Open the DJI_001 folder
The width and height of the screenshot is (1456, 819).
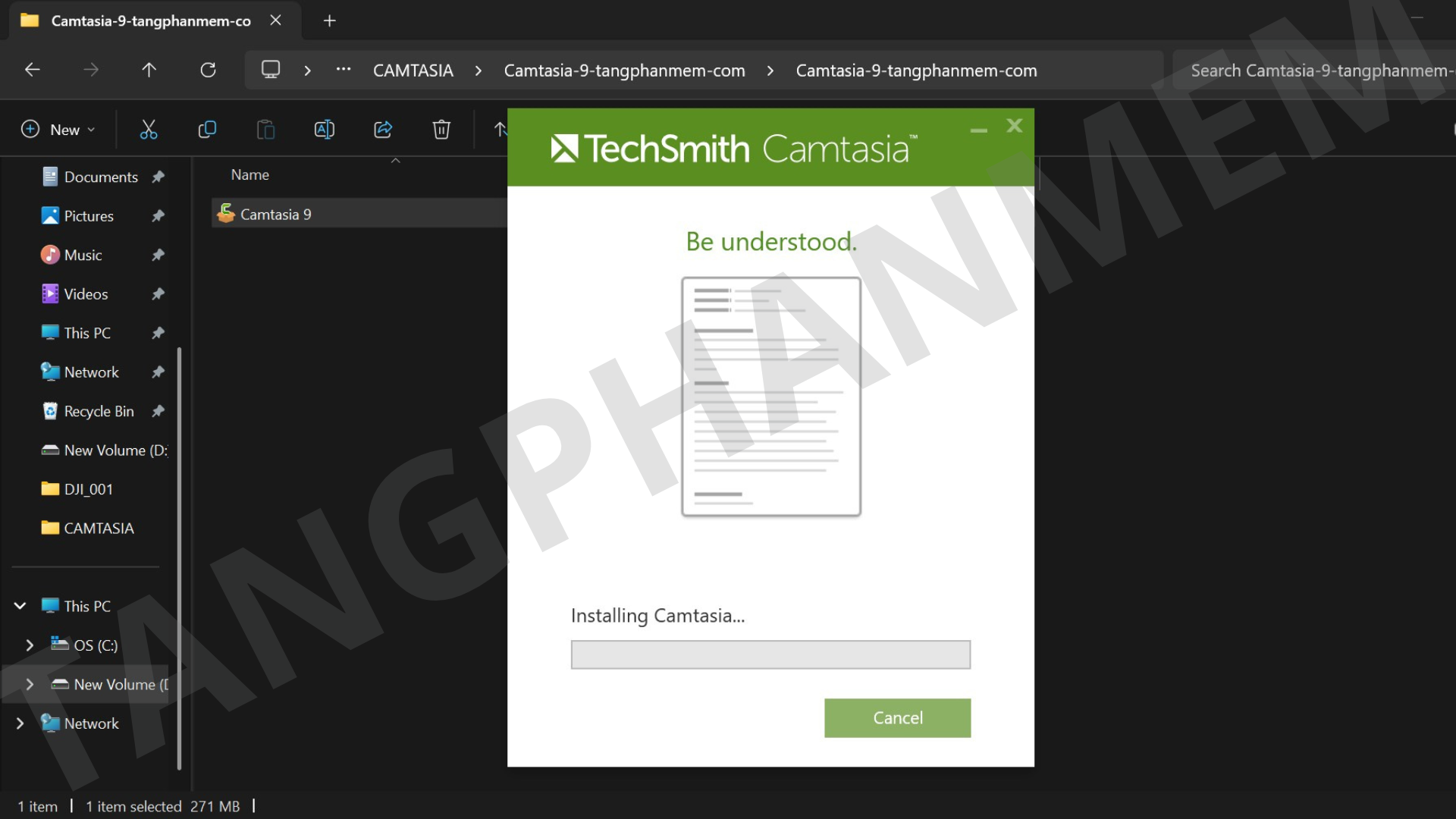[77, 489]
